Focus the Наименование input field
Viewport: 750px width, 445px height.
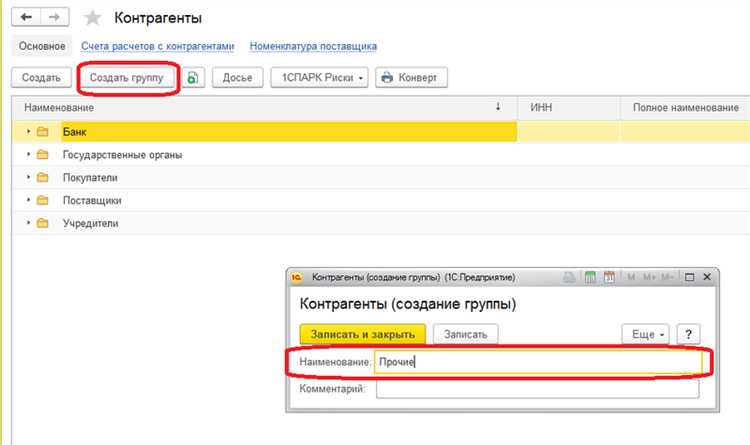(538, 362)
